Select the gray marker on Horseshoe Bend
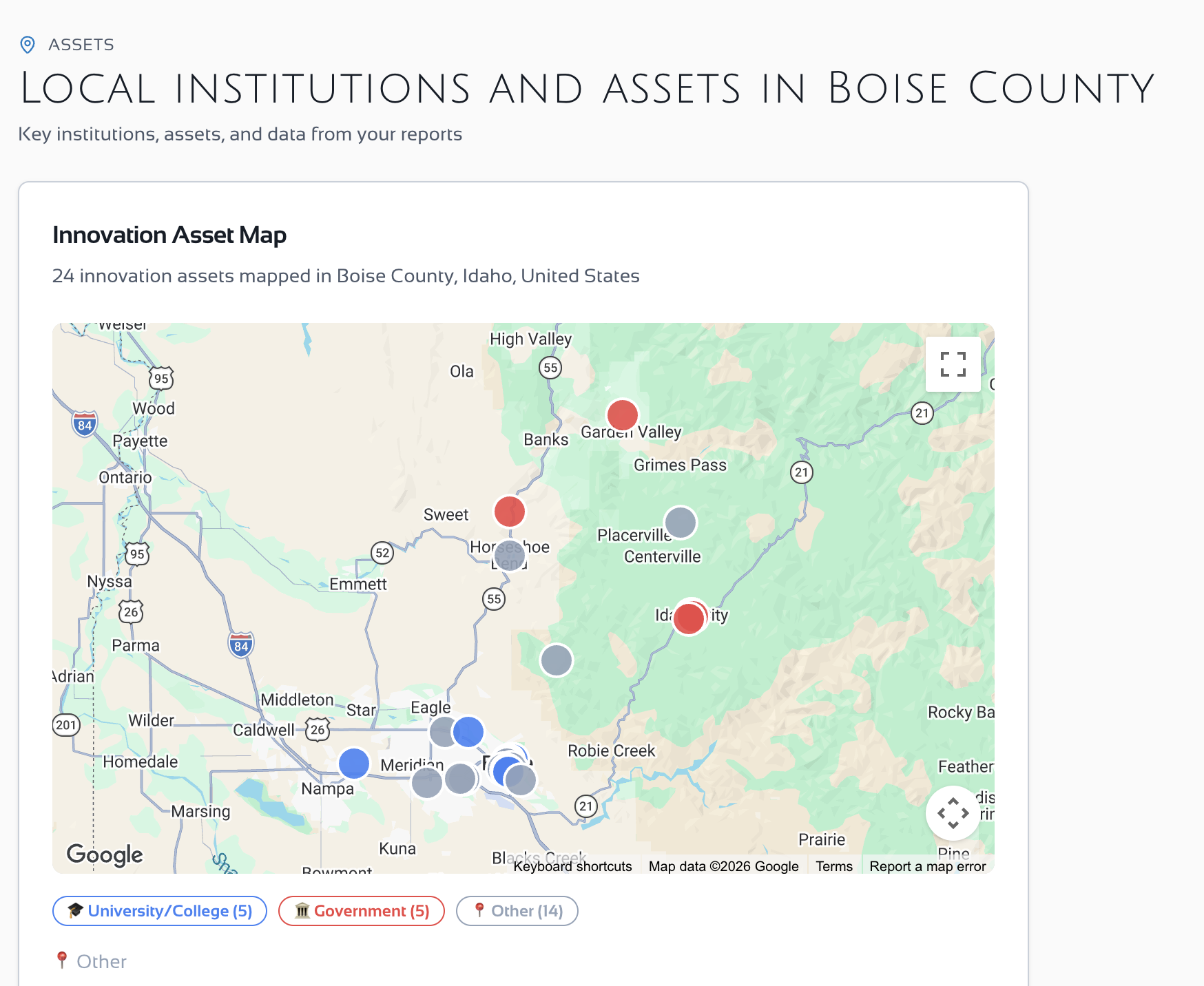1204x986 pixels. [510, 555]
